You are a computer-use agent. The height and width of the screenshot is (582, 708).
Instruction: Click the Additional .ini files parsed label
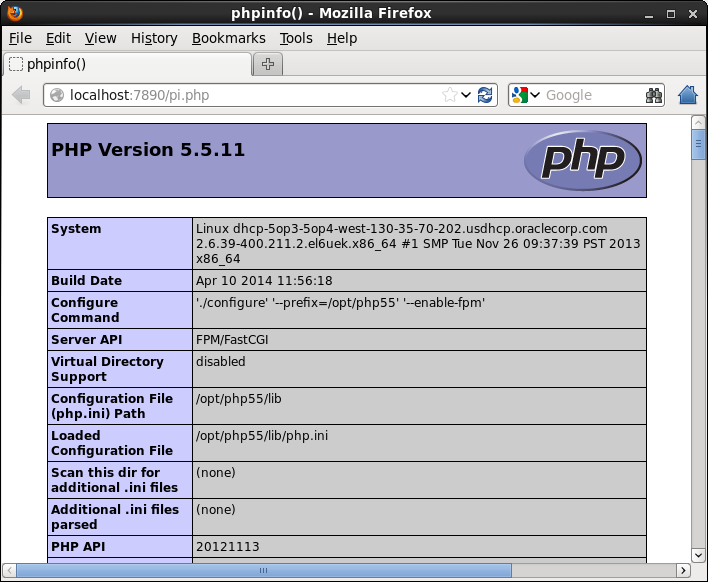[115, 517]
